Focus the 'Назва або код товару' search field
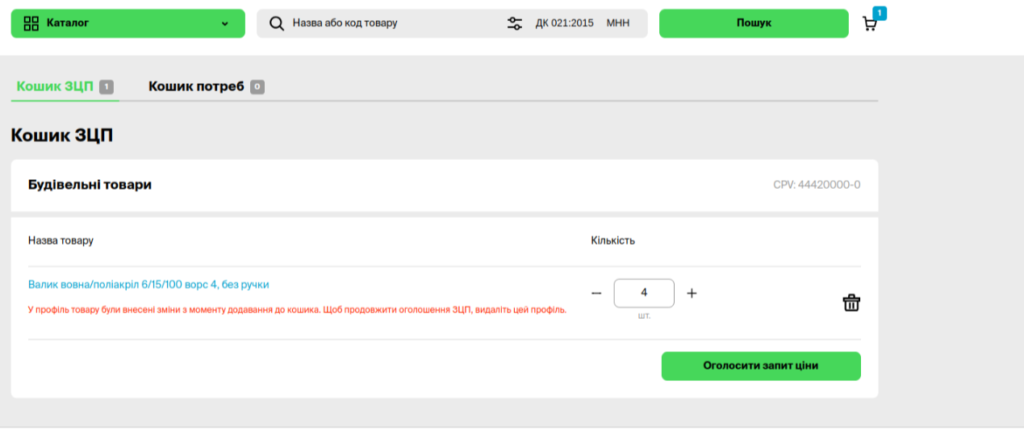The height and width of the screenshot is (431, 1024). (x=390, y=23)
